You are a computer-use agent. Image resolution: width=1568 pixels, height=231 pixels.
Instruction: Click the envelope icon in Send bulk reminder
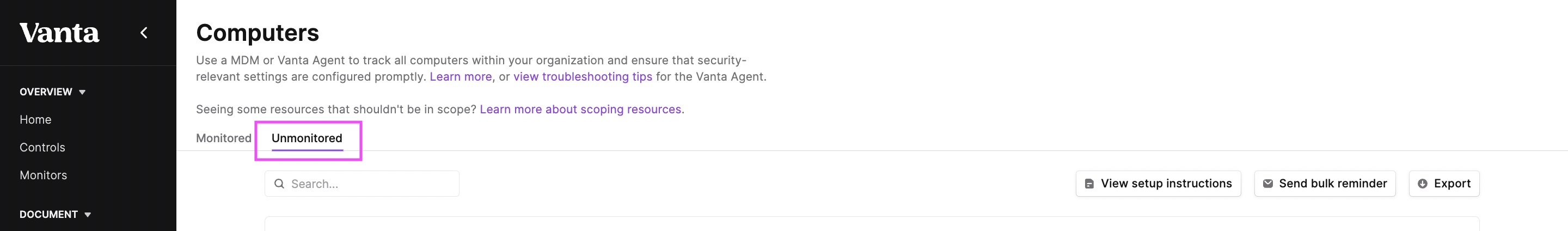[1267, 184]
